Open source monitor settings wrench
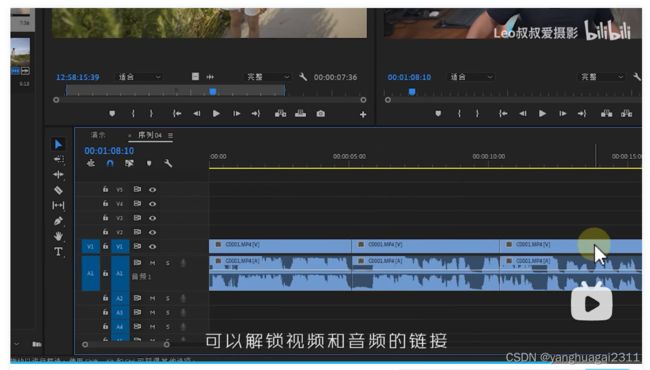 pyautogui.click(x=303, y=77)
